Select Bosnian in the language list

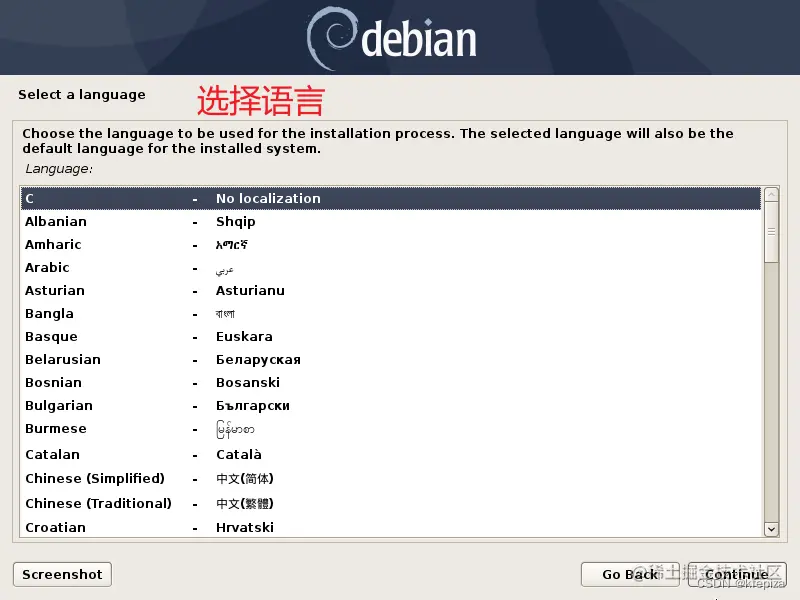(x=391, y=382)
